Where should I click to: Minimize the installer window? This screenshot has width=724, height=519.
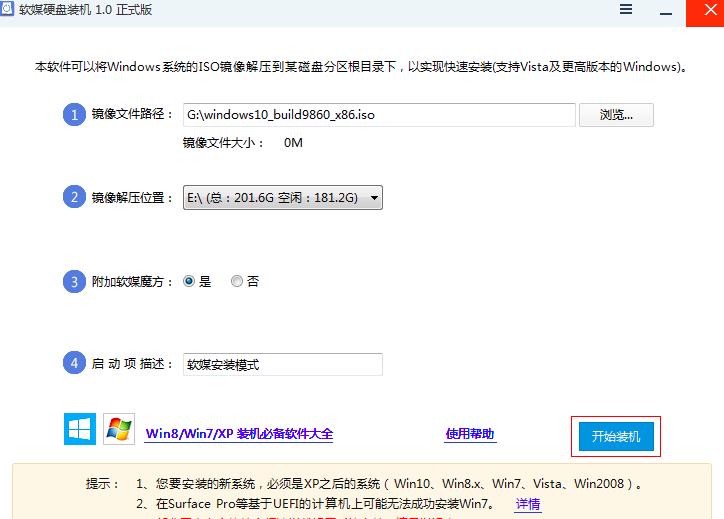point(665,13)
